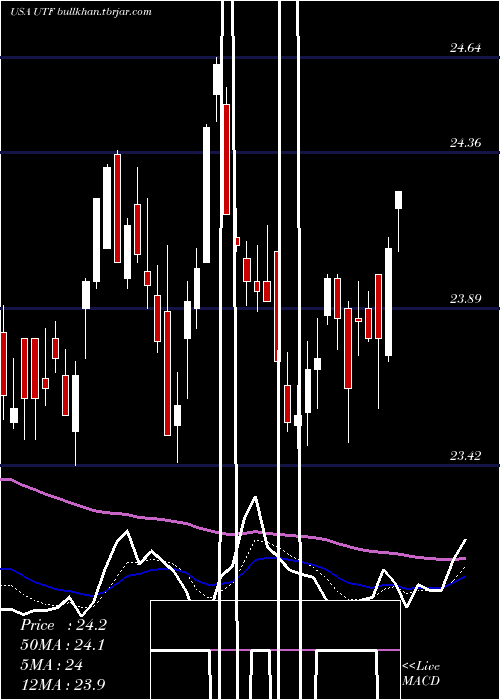Click the 23.89 price level label

465,299
